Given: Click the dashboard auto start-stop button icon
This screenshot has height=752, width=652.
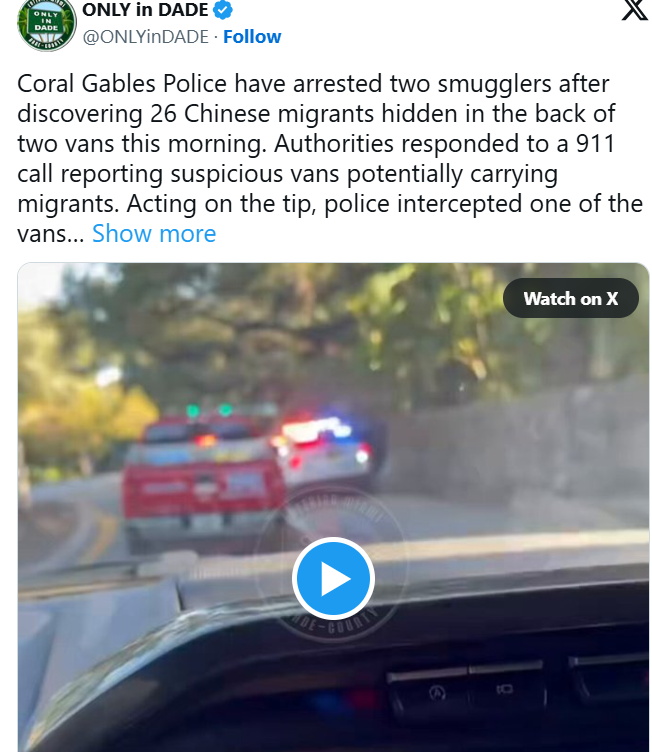Looking at the screenshot, I should point(437,692).
